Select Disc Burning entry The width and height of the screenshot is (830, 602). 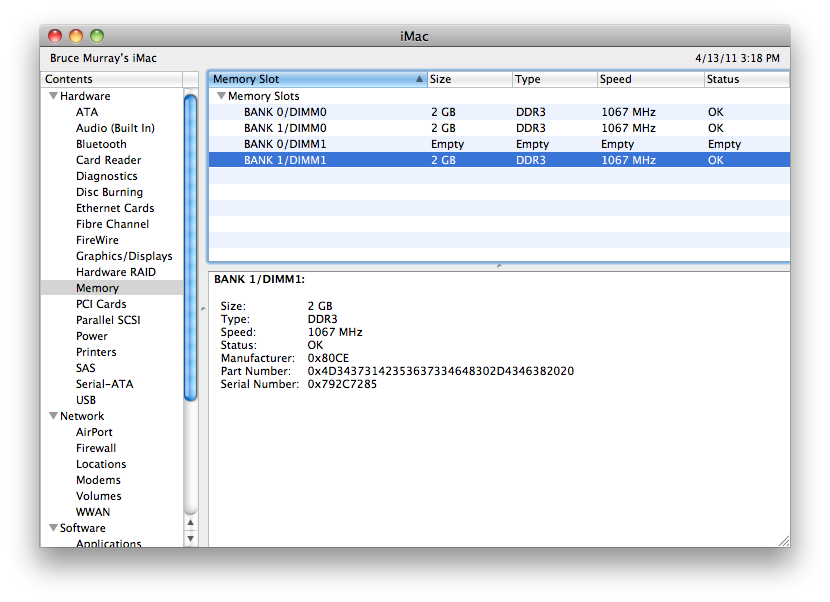(x=110, y=192)
